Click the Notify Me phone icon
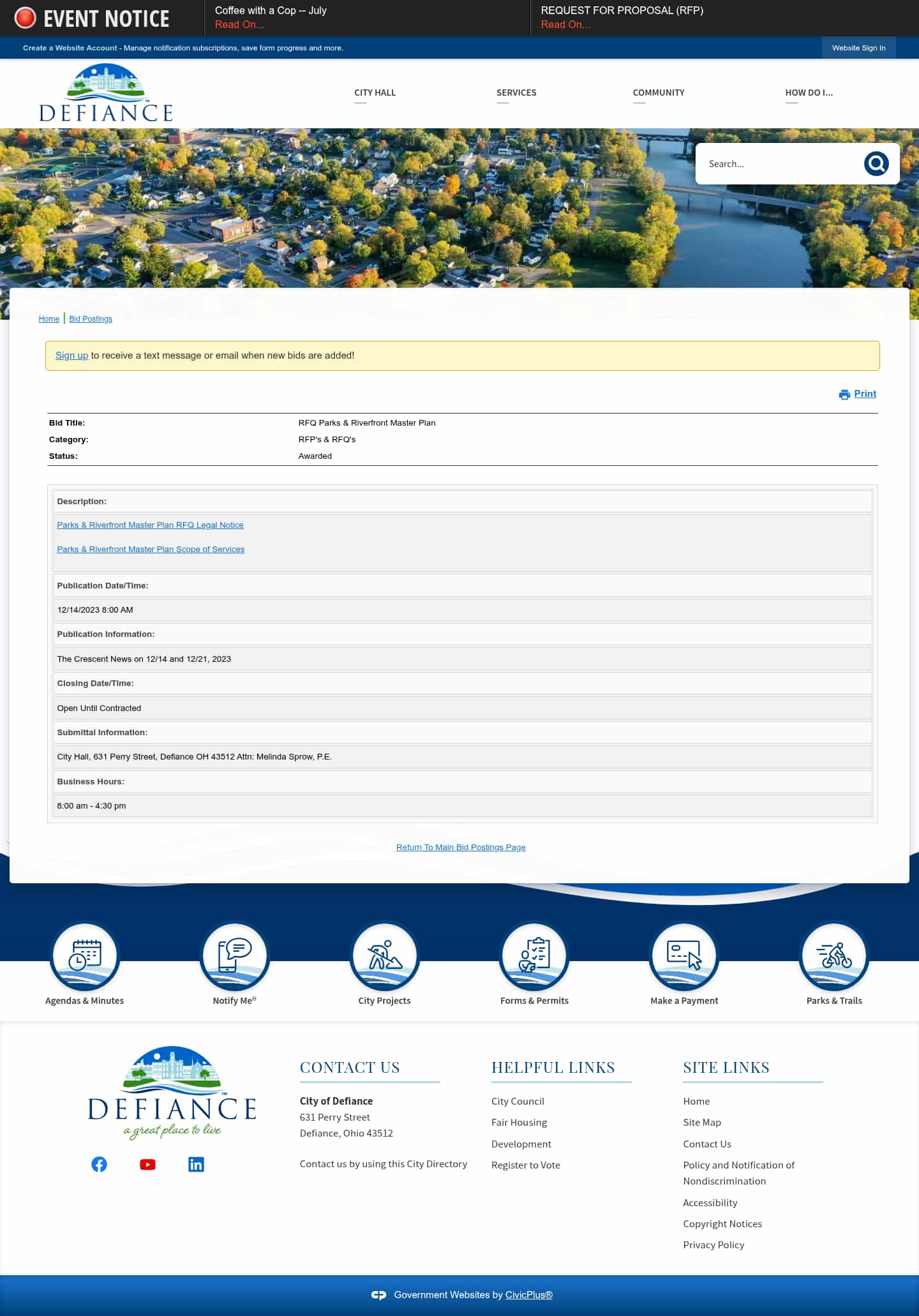The height and width of the screenshot is (1316, 919). click(x=234, y=955)
